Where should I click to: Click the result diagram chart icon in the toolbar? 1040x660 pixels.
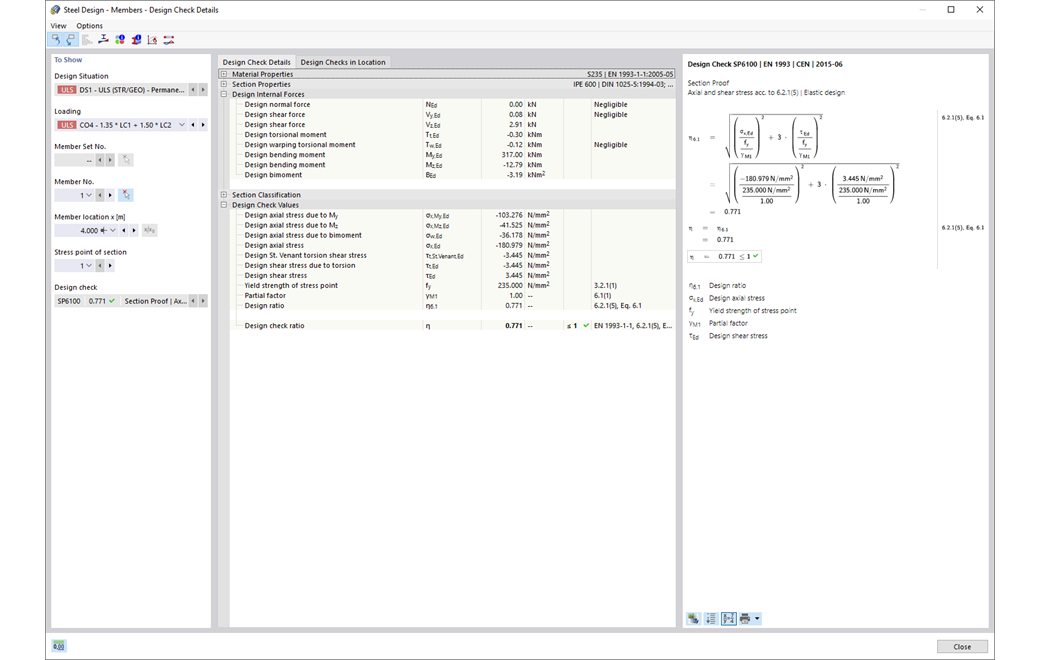[x=152, y=39]
